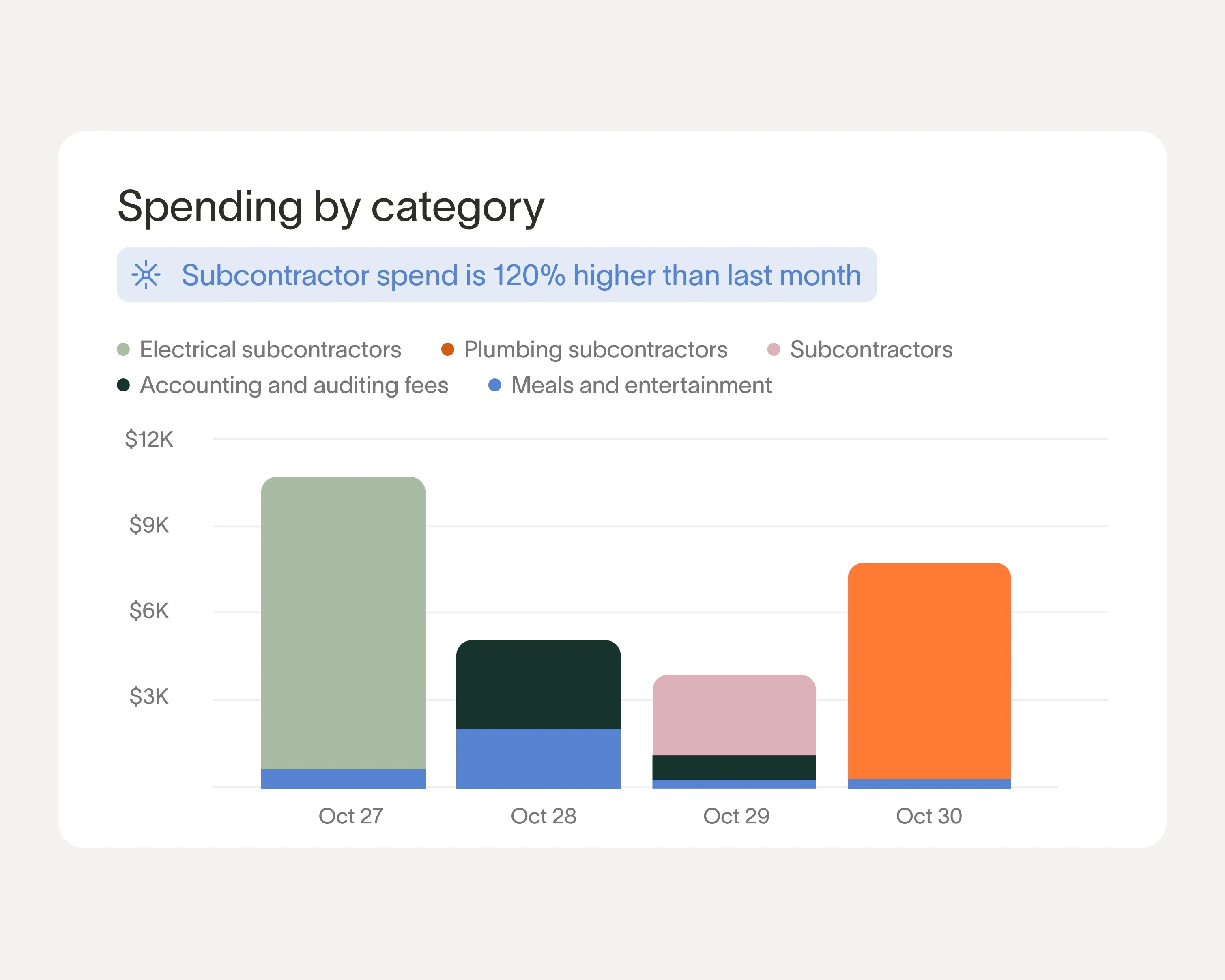Click the Meals and entertainment legend dot

click(x=495, y=385)
